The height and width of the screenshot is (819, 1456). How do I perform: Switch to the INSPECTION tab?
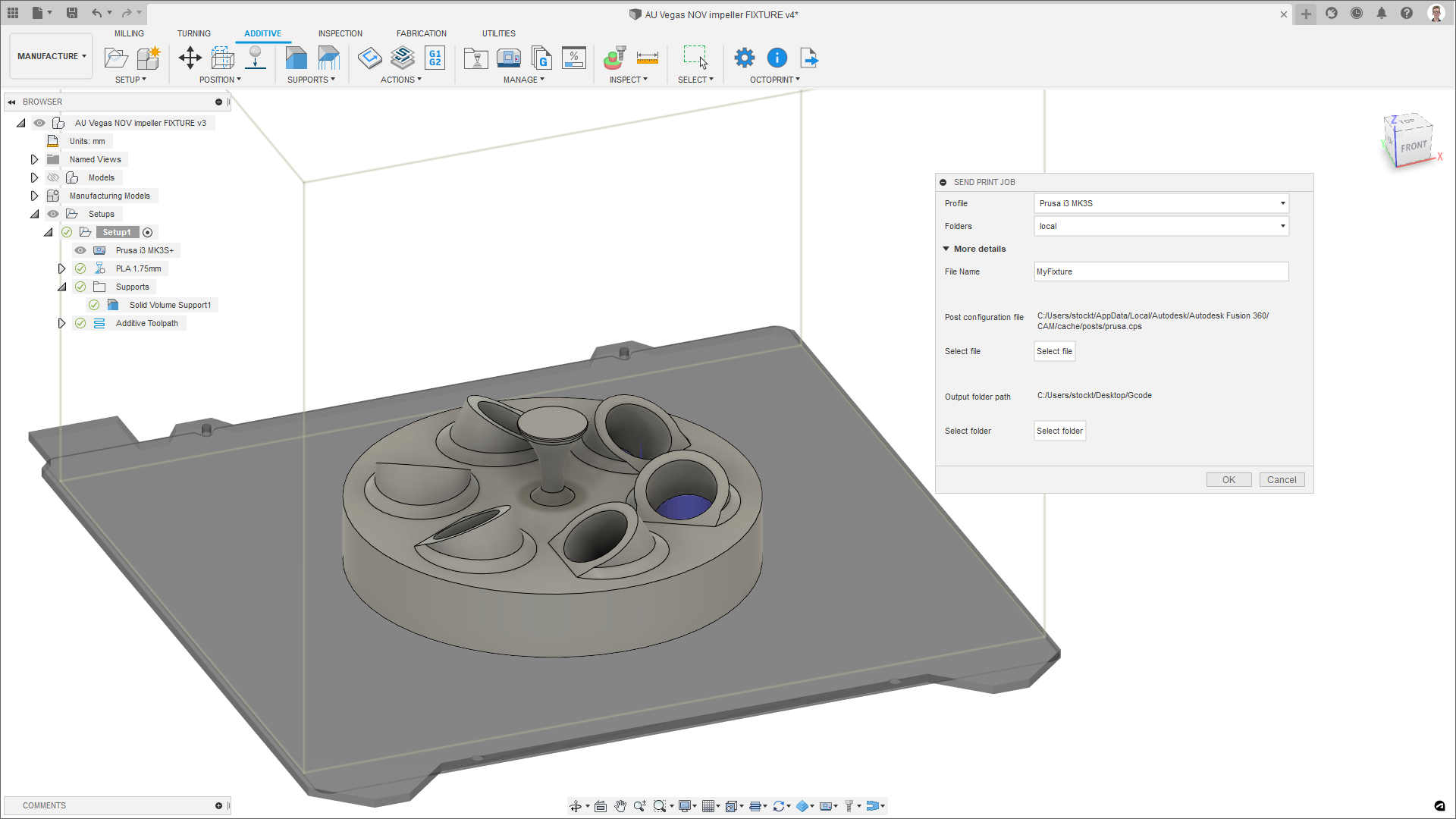(x=340, y=33)
